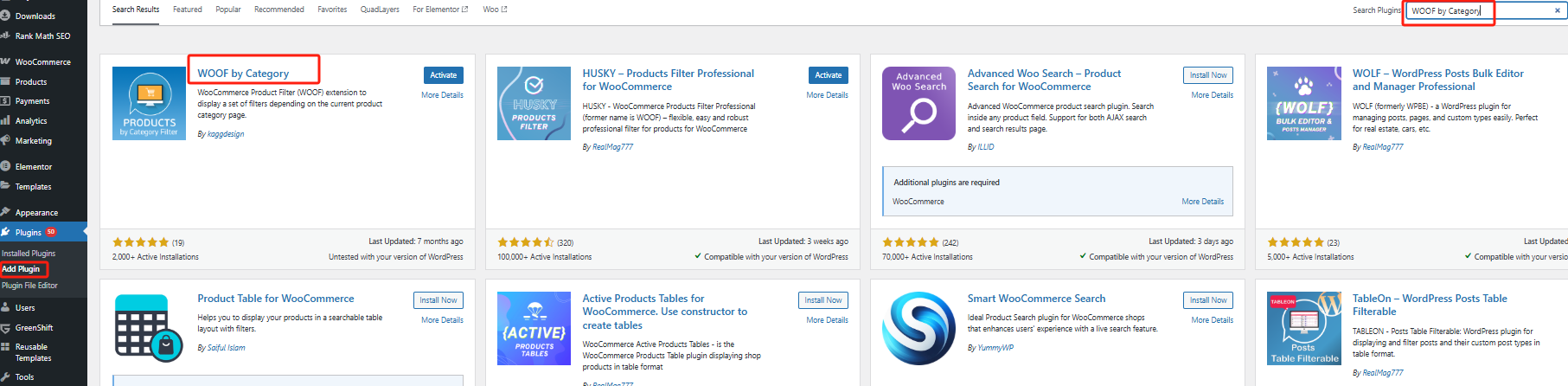Open More Details for HUSKY plugin
Screen dimensions: 1568x386
coord(827,95)
